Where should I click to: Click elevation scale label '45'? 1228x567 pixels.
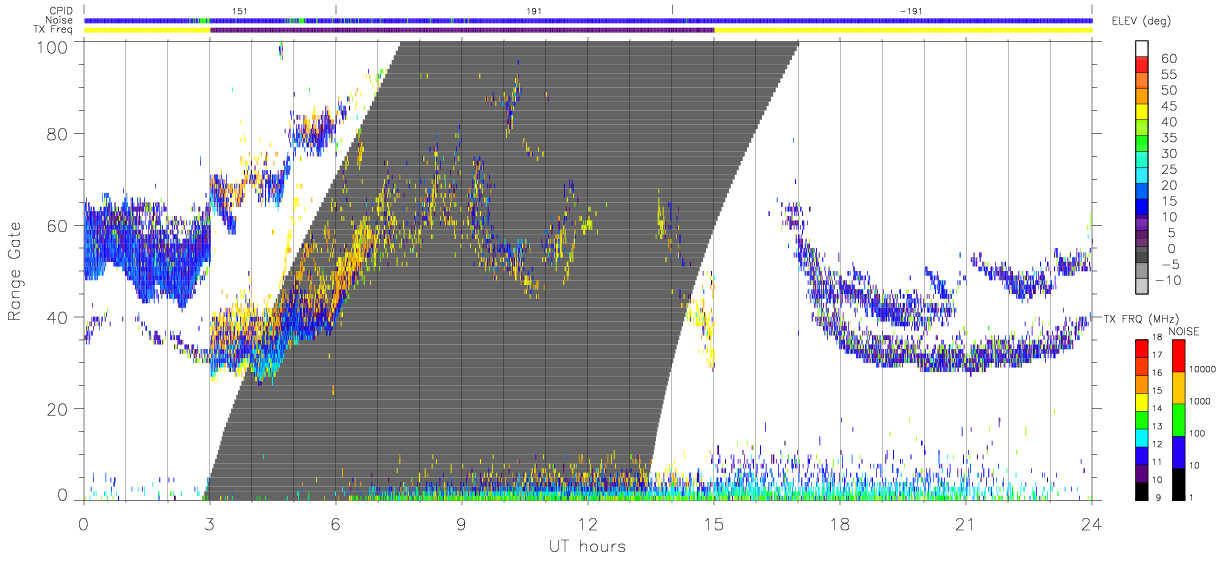point(1171,107)
